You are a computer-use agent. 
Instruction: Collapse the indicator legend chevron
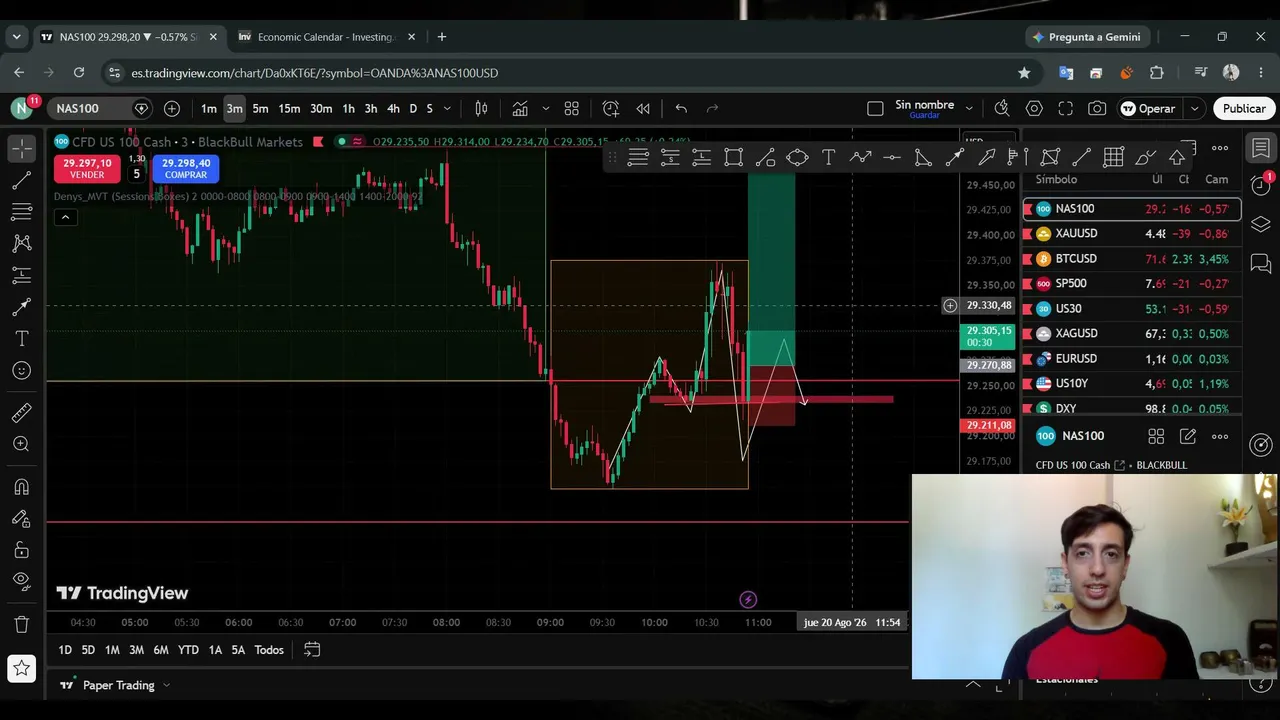[x=65, y=217]
